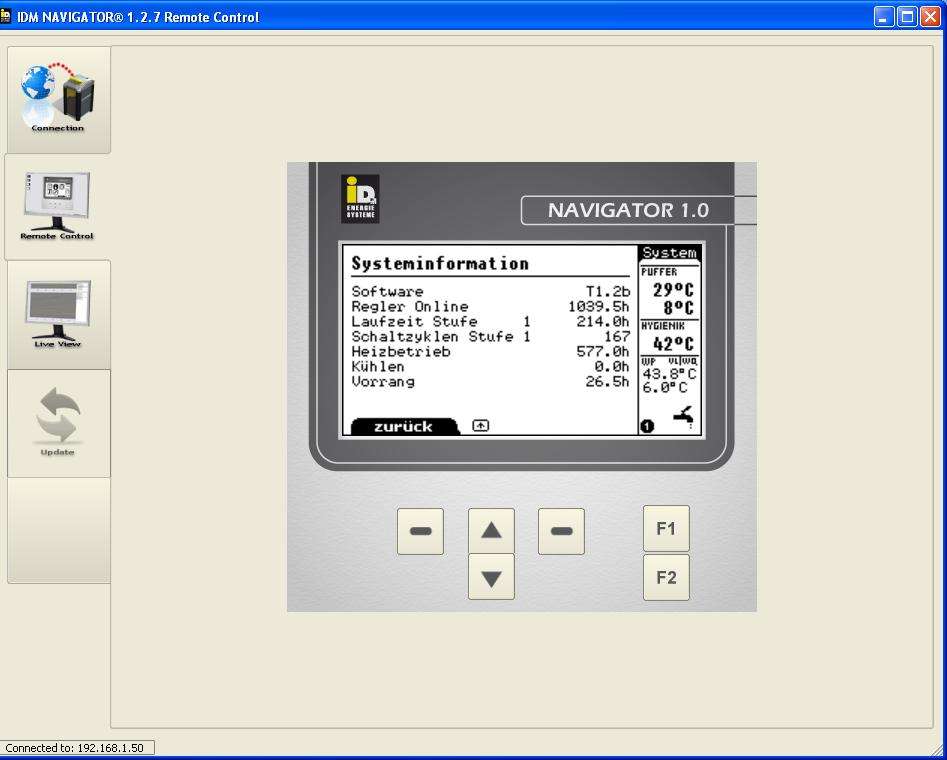The height and width of the screenshot is (760, 947).
Task: Hit the up arrow navigation key
Action: [x=491, y=531]
